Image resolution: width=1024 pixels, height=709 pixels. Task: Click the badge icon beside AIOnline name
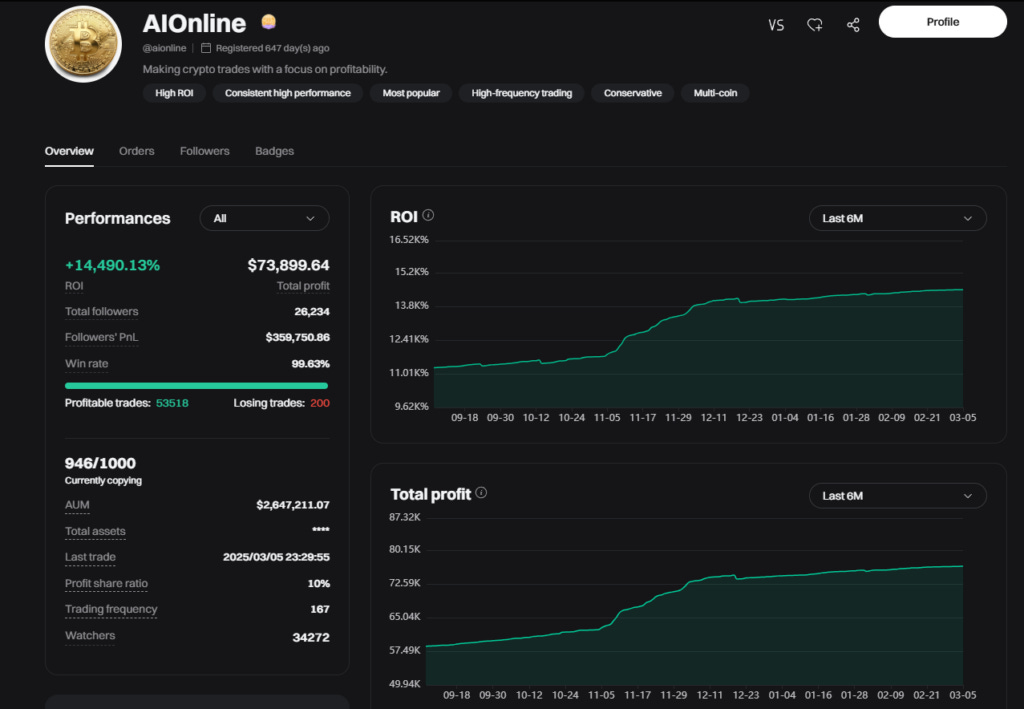(x=268, y=22)
